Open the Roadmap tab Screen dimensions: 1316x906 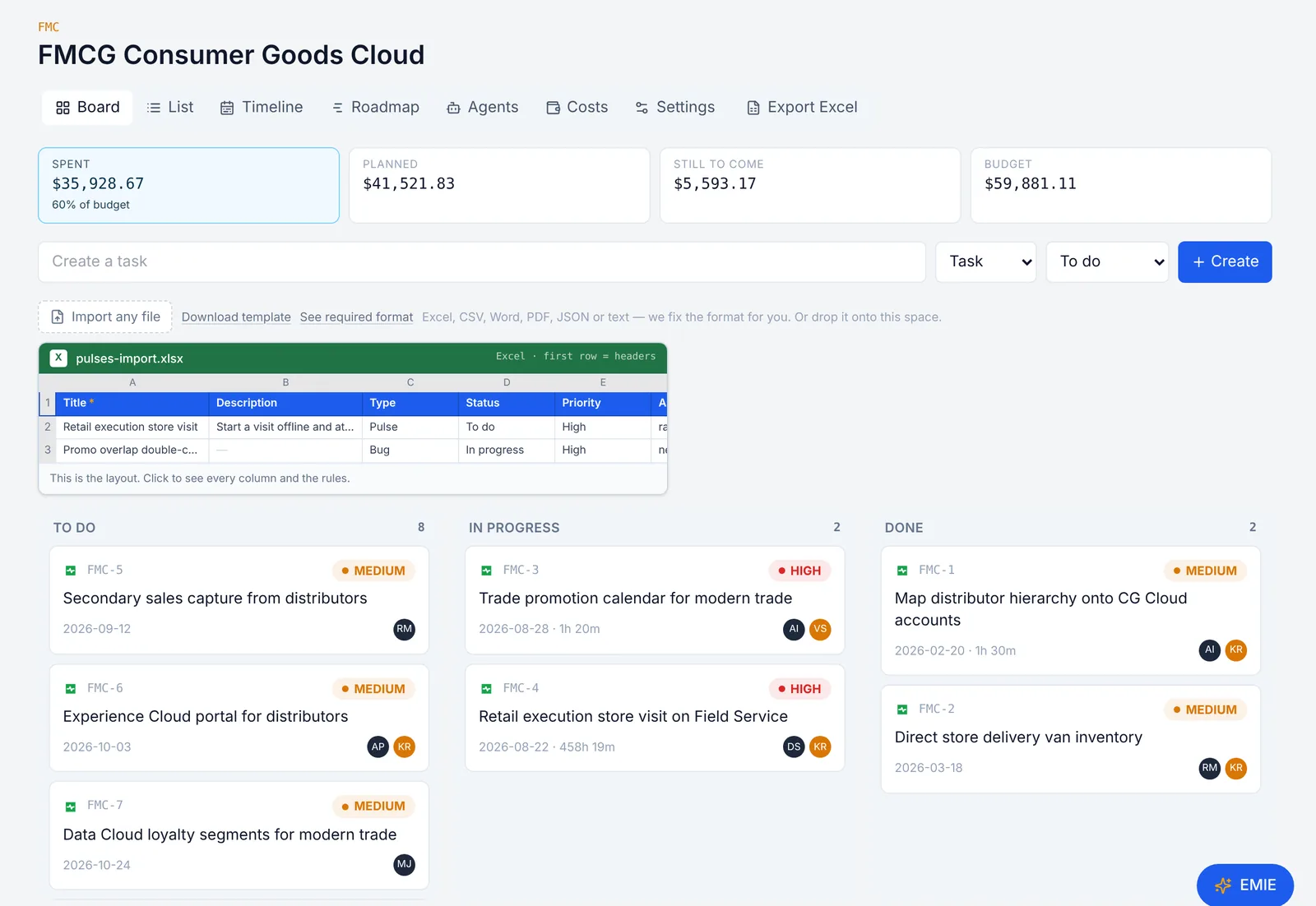pos(375,108)
